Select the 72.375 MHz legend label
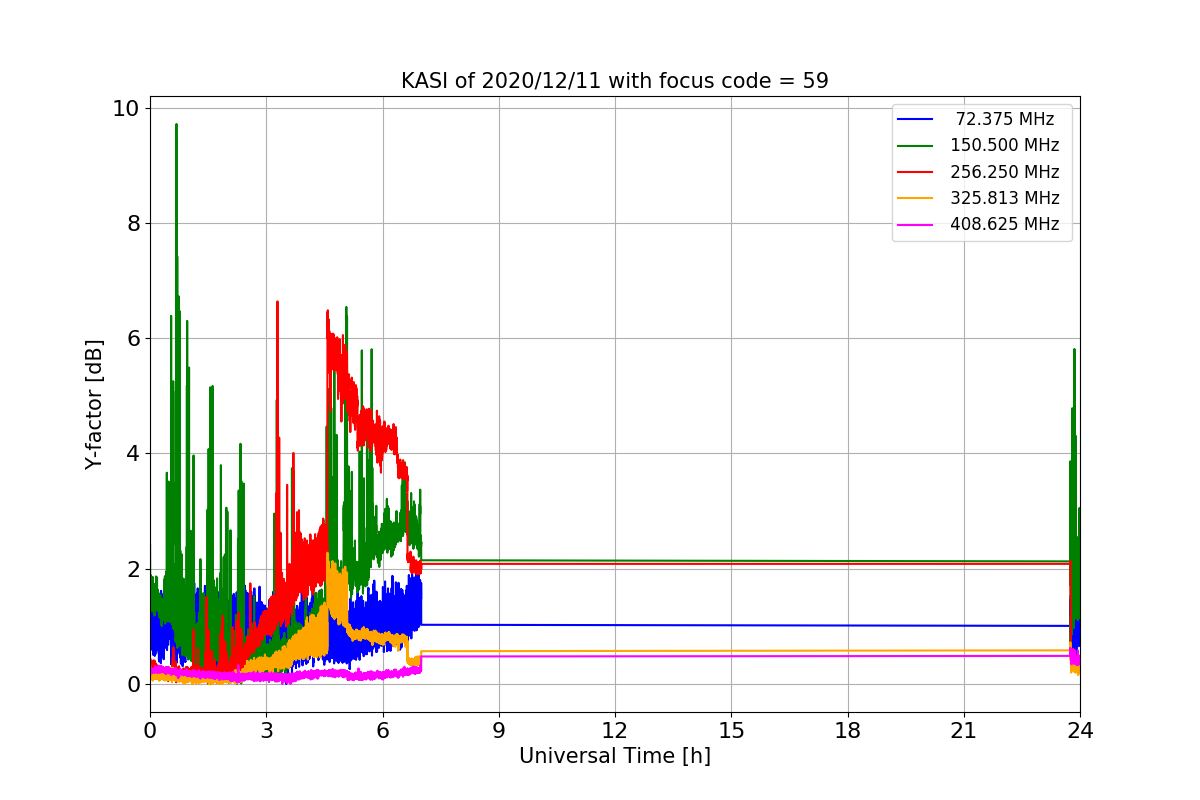Screen dimensions: 1200x800 coord(1005,119)
